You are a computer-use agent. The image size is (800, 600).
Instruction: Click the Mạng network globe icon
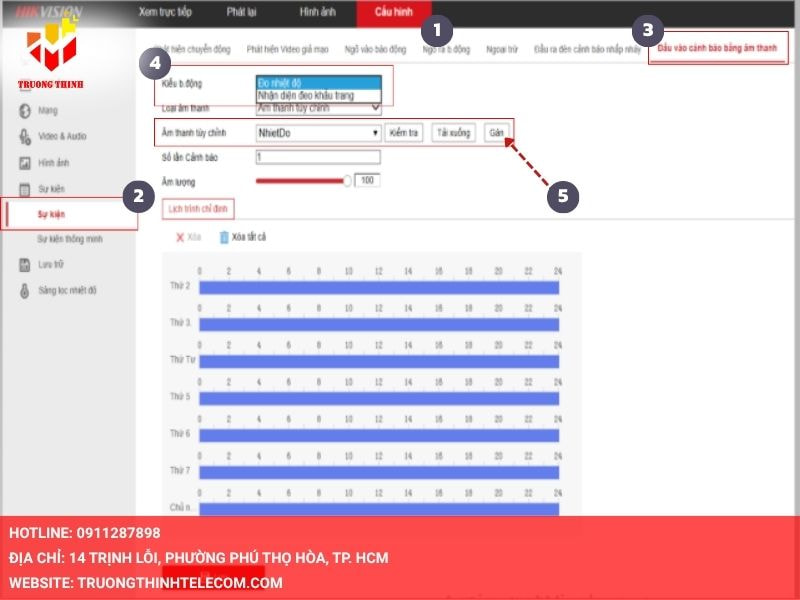[x=23, y=110]
